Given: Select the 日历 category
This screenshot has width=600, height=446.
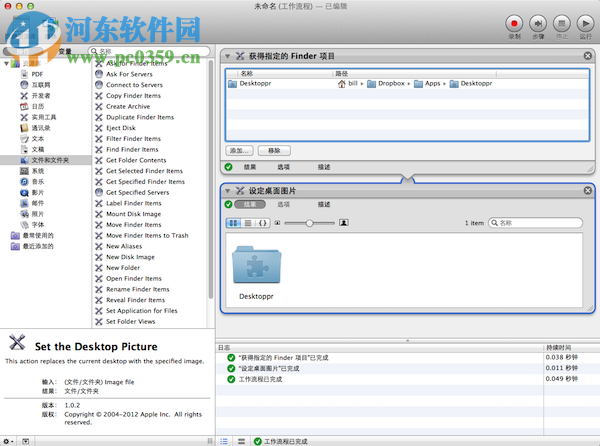Looking at the screenshot, I should click(x=32, y=106).
